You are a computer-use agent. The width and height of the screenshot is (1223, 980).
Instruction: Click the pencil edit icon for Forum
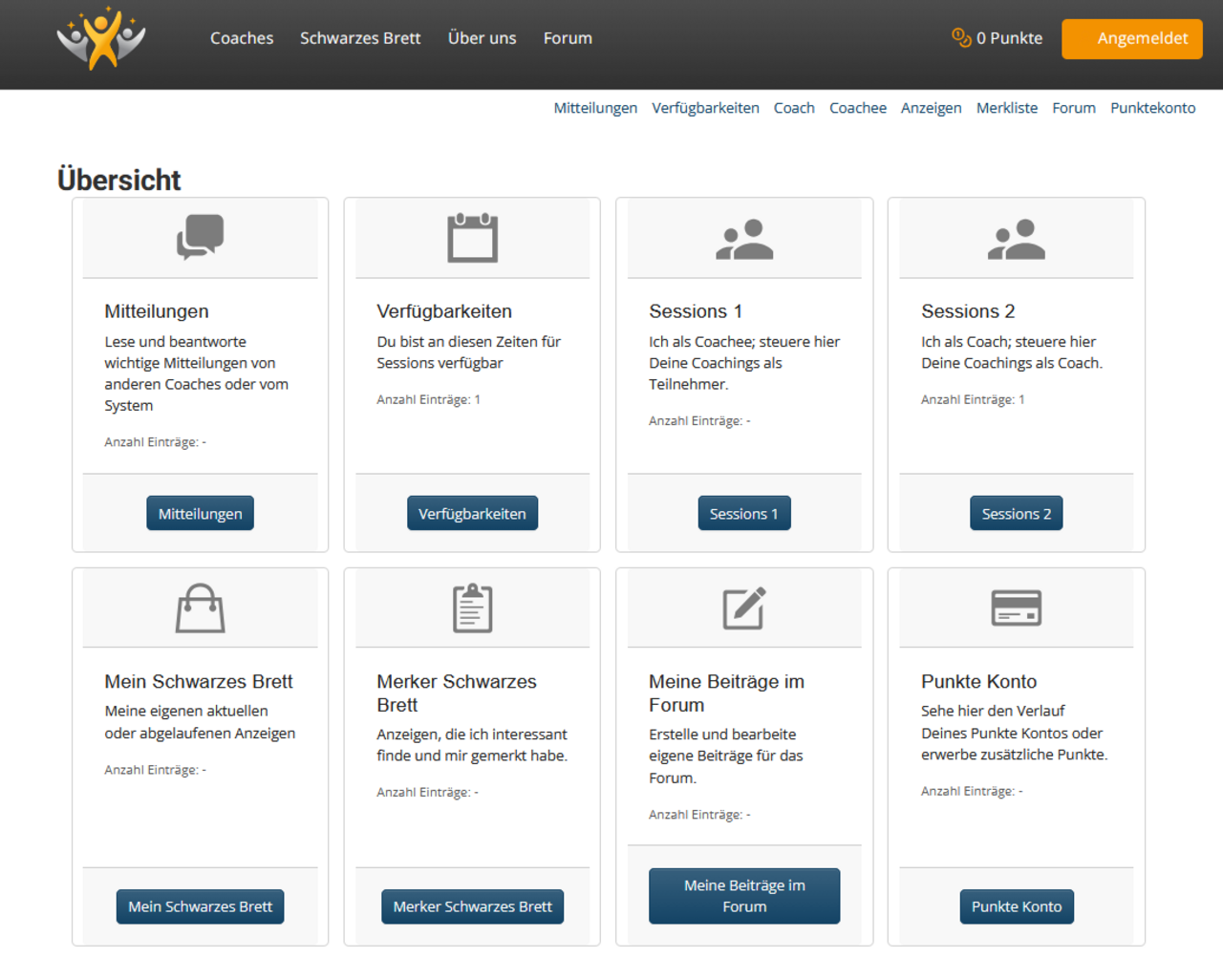coord(744,608)
